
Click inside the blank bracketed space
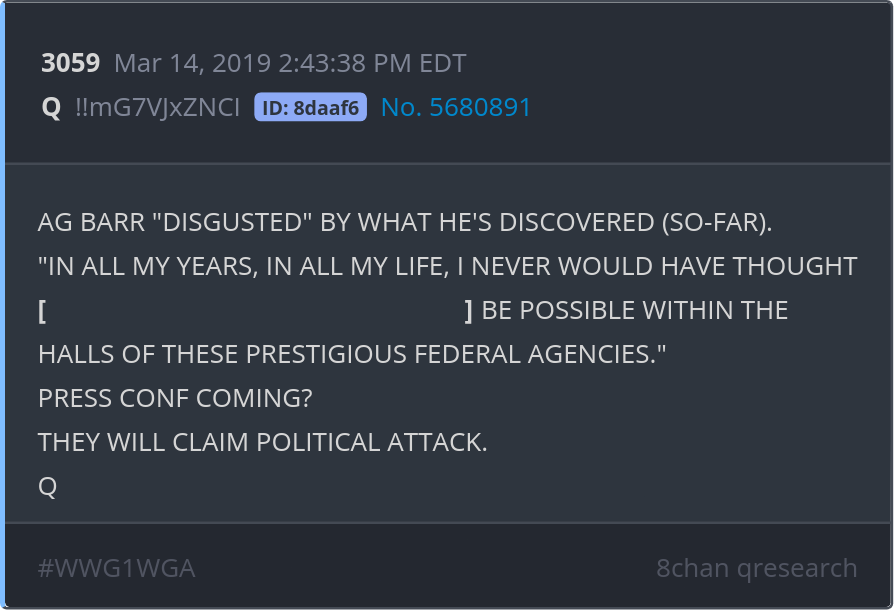click(x=255, y=311)
